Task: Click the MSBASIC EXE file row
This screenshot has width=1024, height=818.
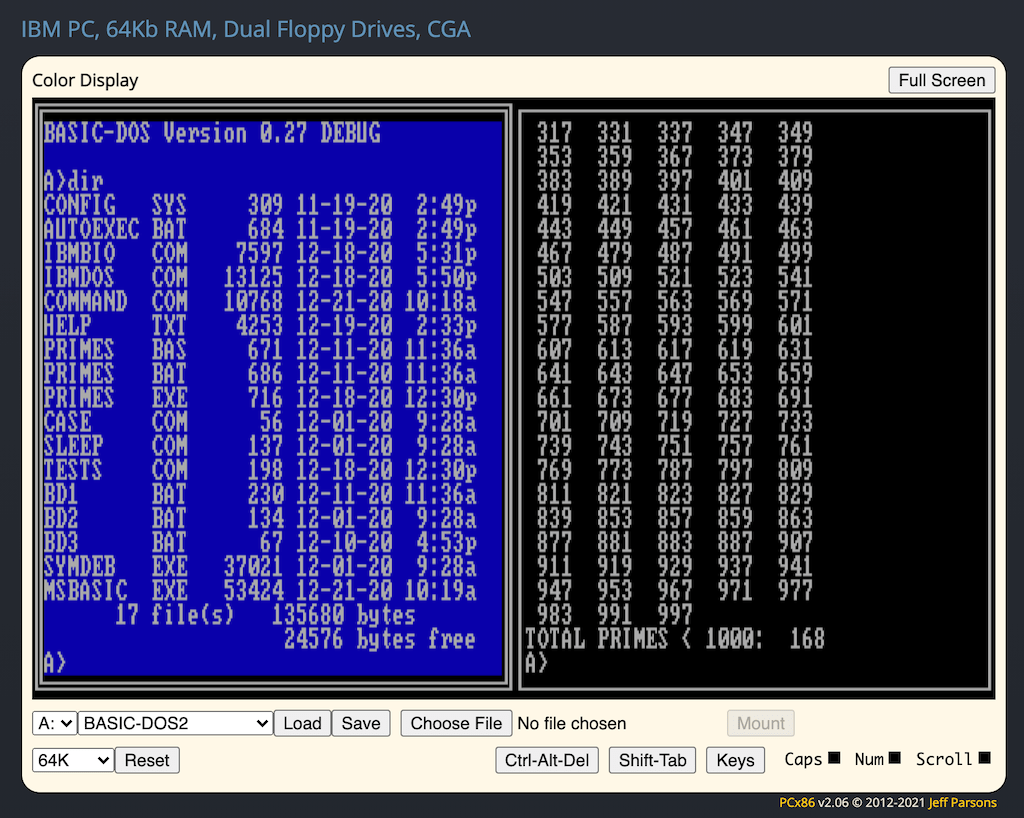Action: pos(260,591)
